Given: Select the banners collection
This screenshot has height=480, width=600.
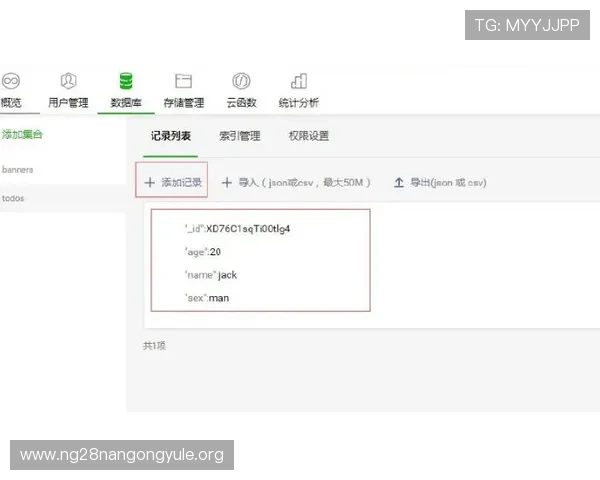Looking at the screenshot, I should (x=18, y=170).
